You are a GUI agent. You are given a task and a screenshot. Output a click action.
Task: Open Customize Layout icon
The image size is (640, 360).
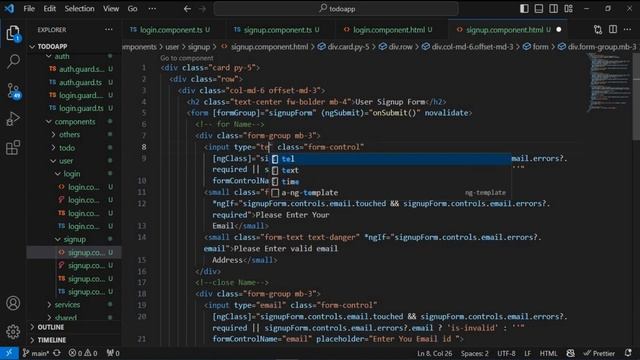tap(568, 9)
